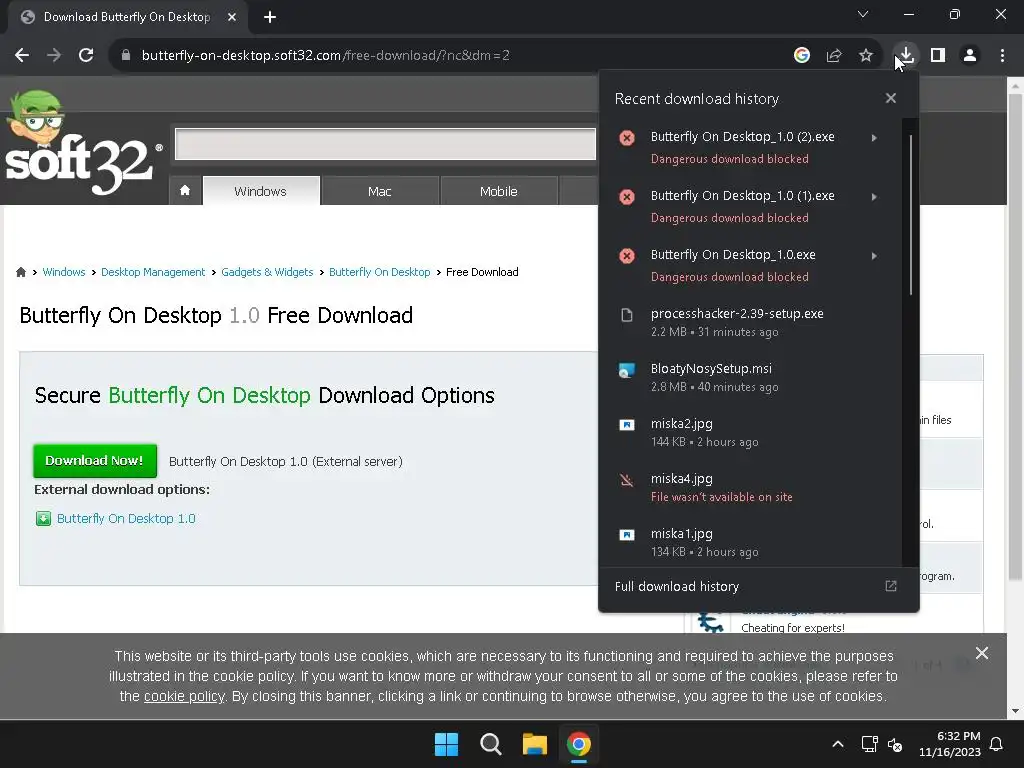
Task: Click the processhacker-2.39-setup.exe file icon
Action: coord(627,315)
